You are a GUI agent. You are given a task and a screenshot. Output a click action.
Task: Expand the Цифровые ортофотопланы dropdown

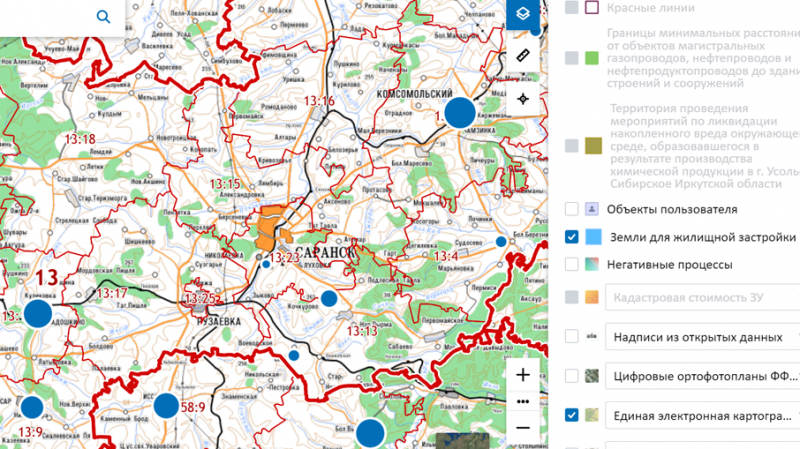click(x=705, y=376)
